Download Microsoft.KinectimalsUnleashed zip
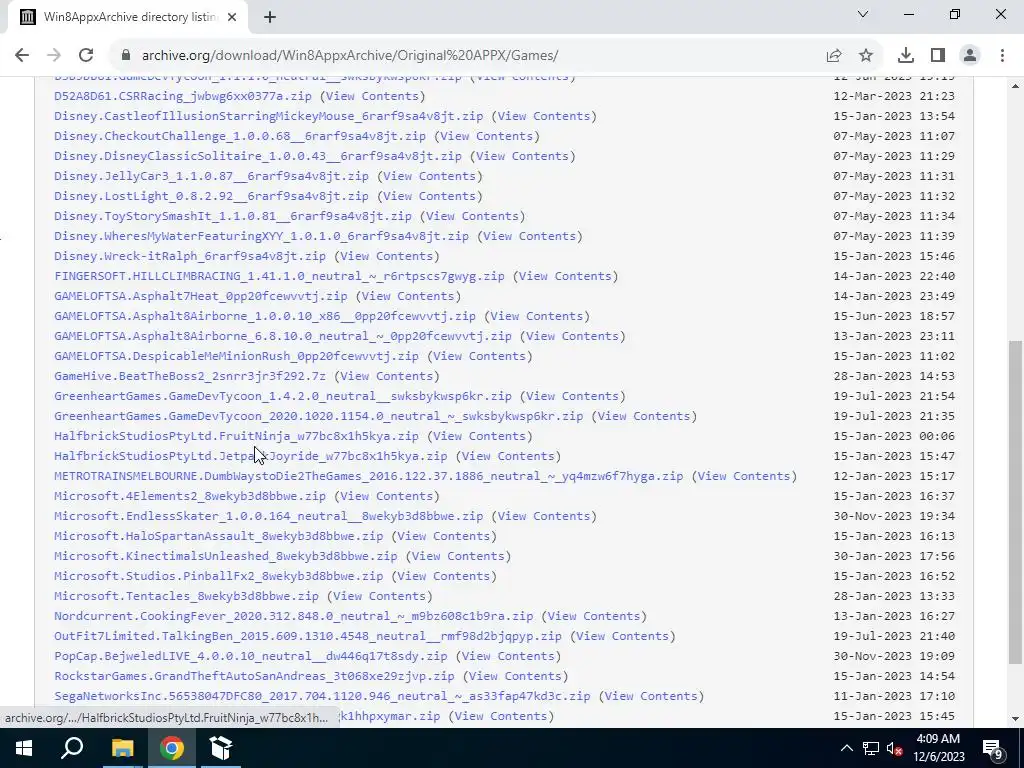This screenshot has height=768, width=1024. [225, 556]
